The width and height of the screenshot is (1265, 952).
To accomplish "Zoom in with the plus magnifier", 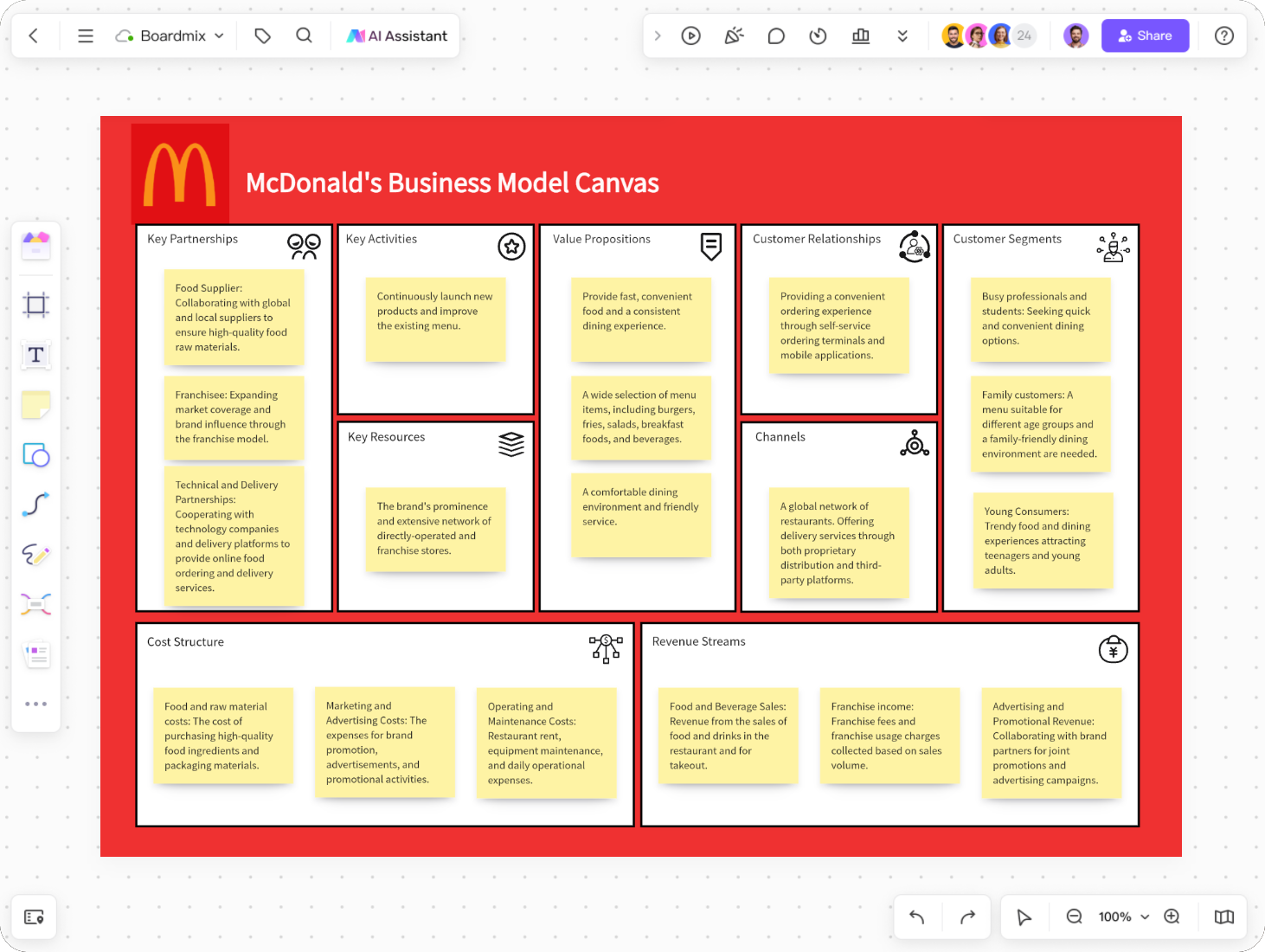I will point(1172,917).
